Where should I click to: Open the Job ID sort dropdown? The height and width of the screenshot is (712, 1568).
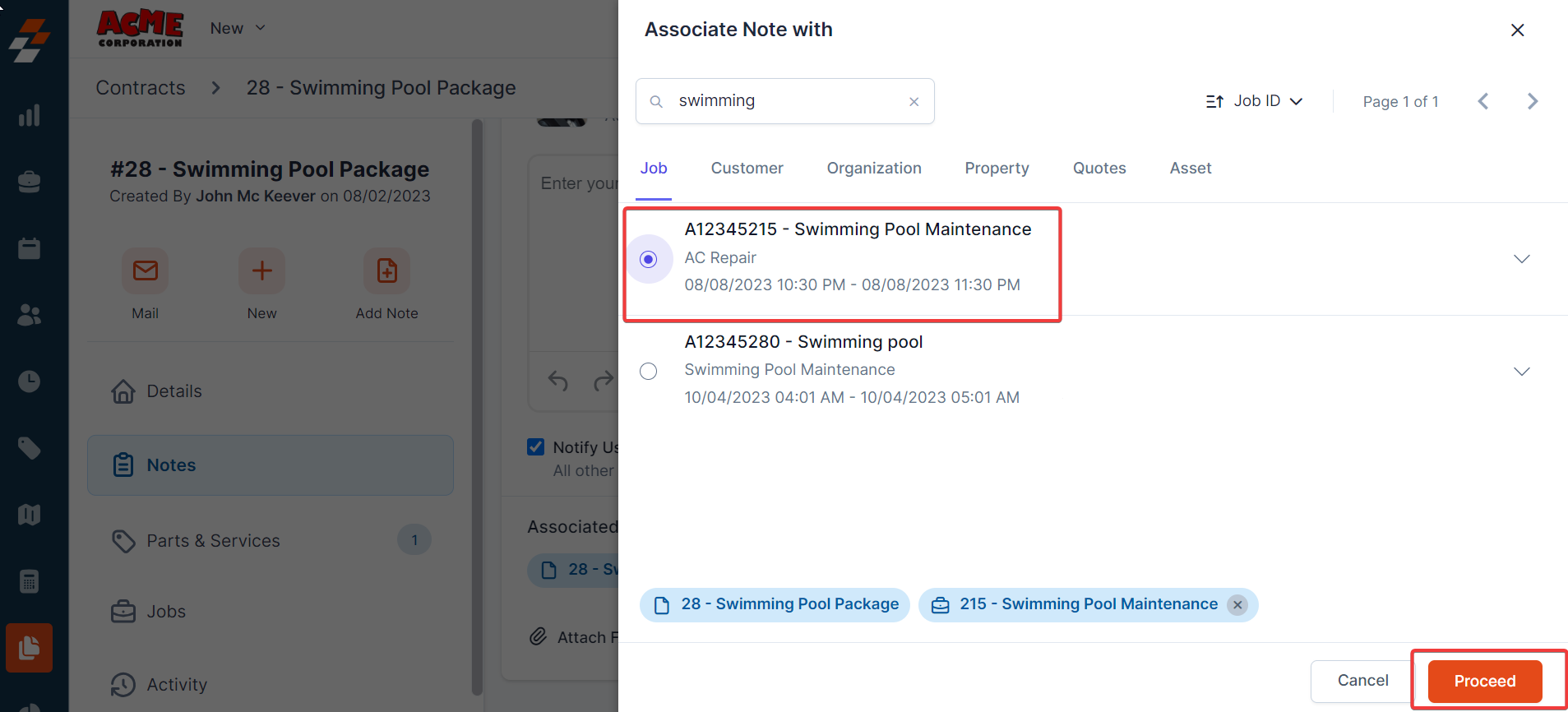tap(1255, 101)
